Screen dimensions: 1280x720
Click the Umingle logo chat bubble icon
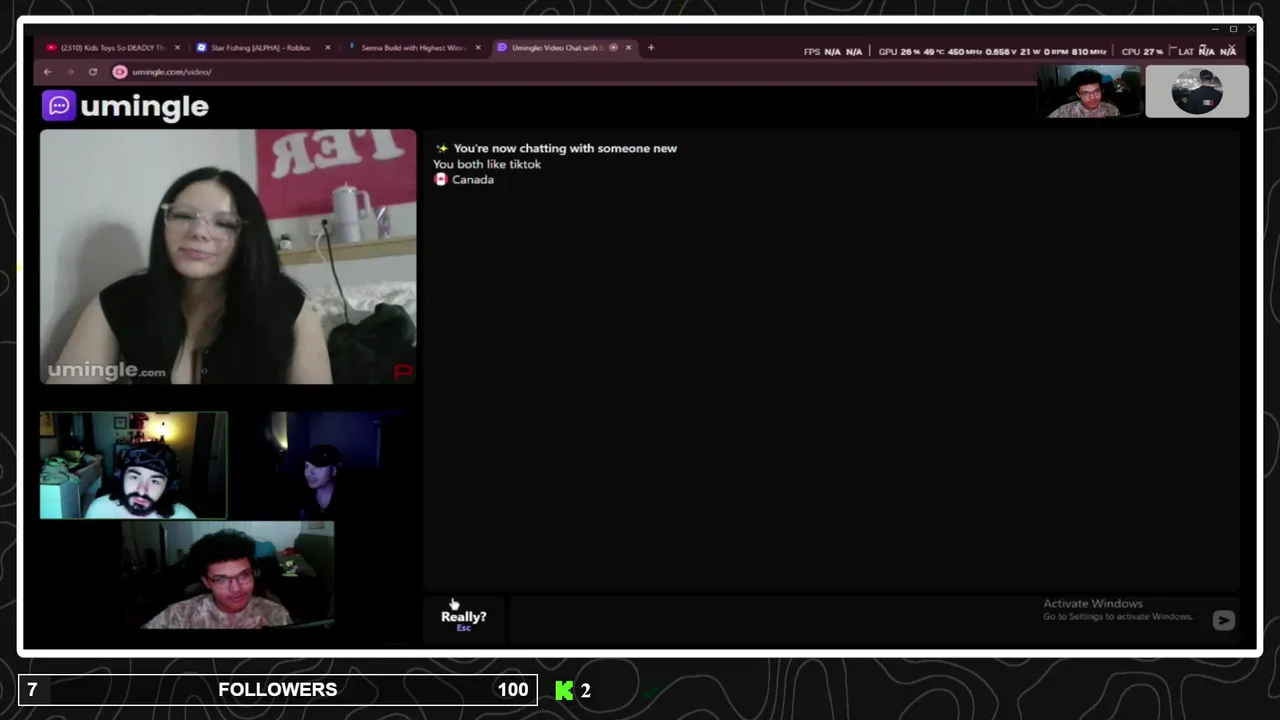[59, 105]
